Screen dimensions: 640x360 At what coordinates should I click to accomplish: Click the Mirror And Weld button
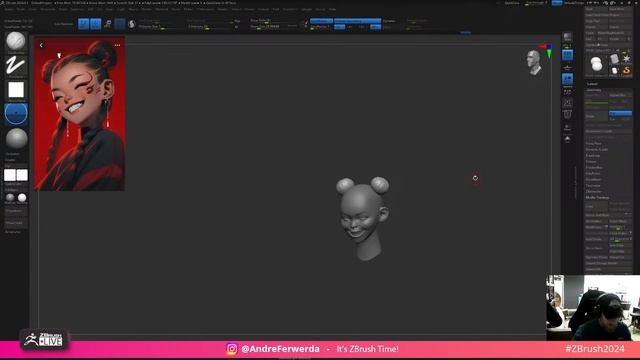(597, 215)
